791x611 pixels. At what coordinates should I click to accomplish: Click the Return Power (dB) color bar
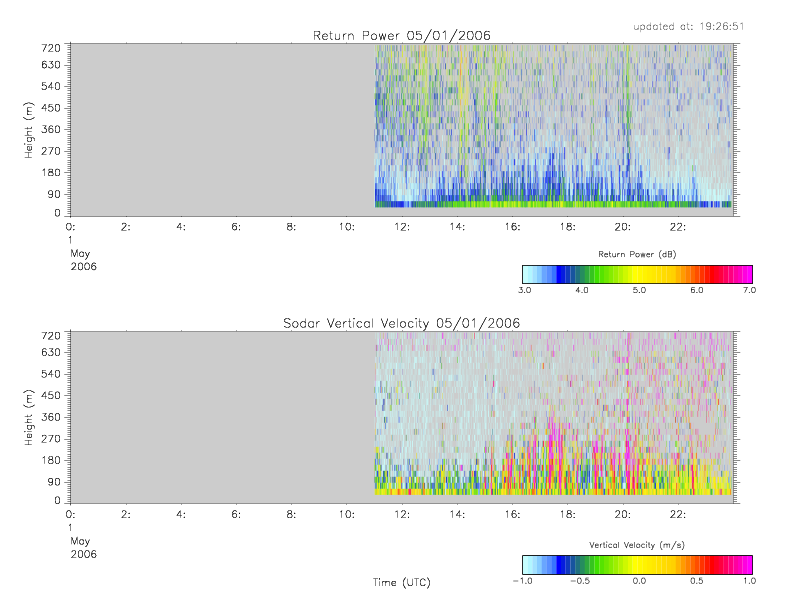[637, 274]
